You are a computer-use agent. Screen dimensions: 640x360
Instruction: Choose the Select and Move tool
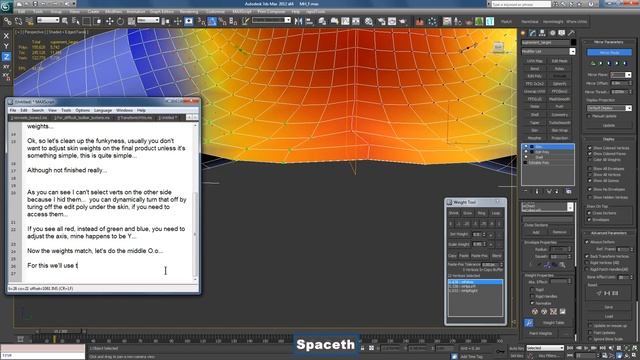pos(109,21)
